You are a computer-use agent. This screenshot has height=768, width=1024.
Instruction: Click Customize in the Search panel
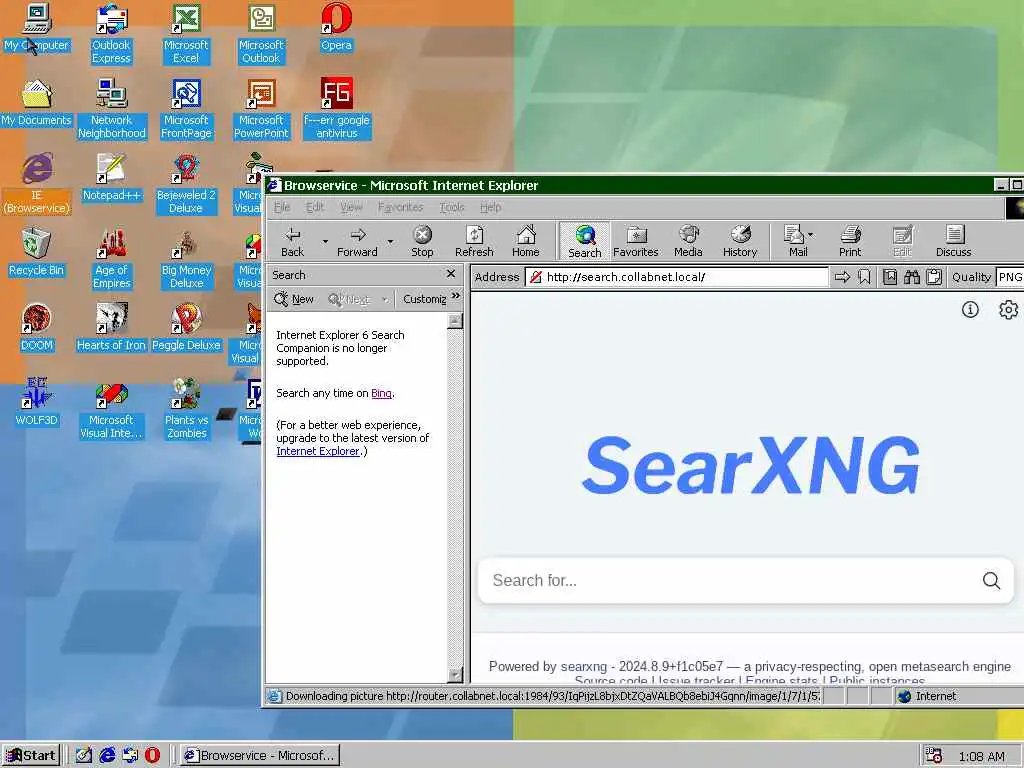tap(424, 299)
